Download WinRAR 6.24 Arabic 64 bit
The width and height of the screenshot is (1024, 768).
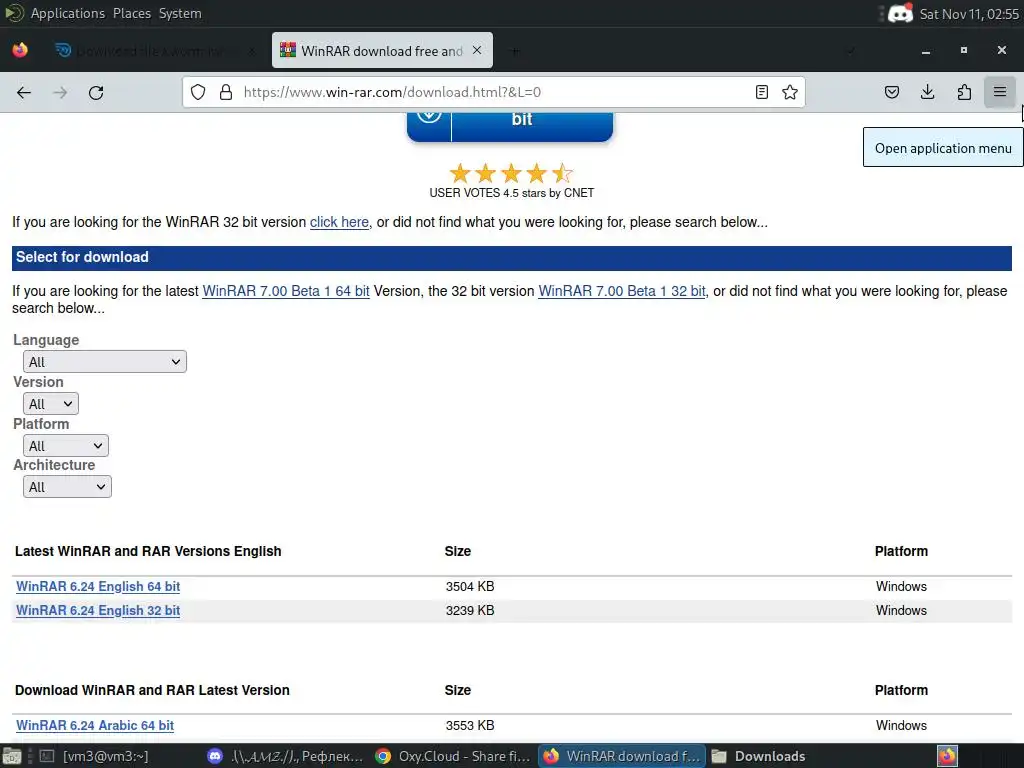click(x=95, y=726)
